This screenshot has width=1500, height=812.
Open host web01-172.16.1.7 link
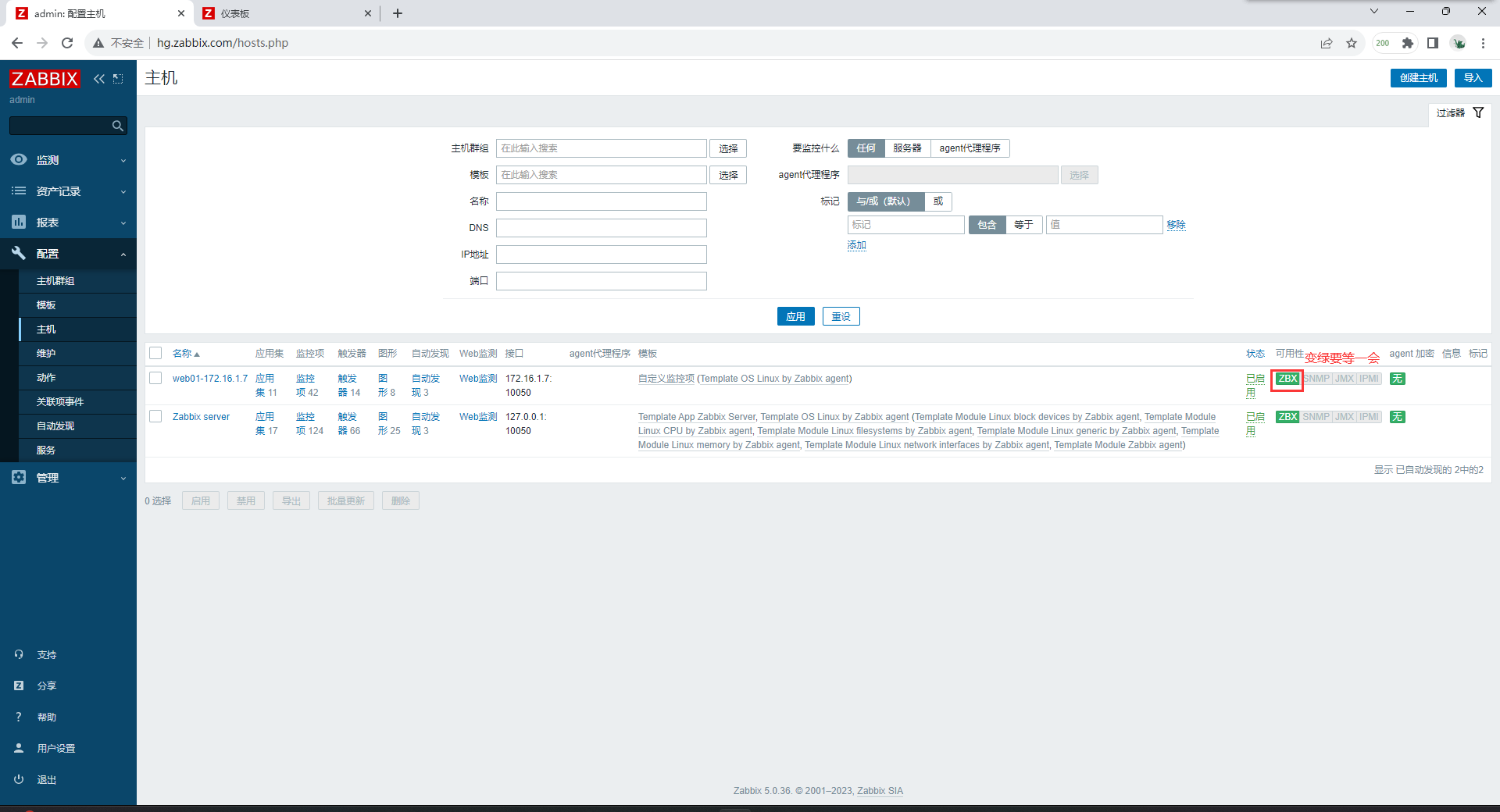(209, 379)
